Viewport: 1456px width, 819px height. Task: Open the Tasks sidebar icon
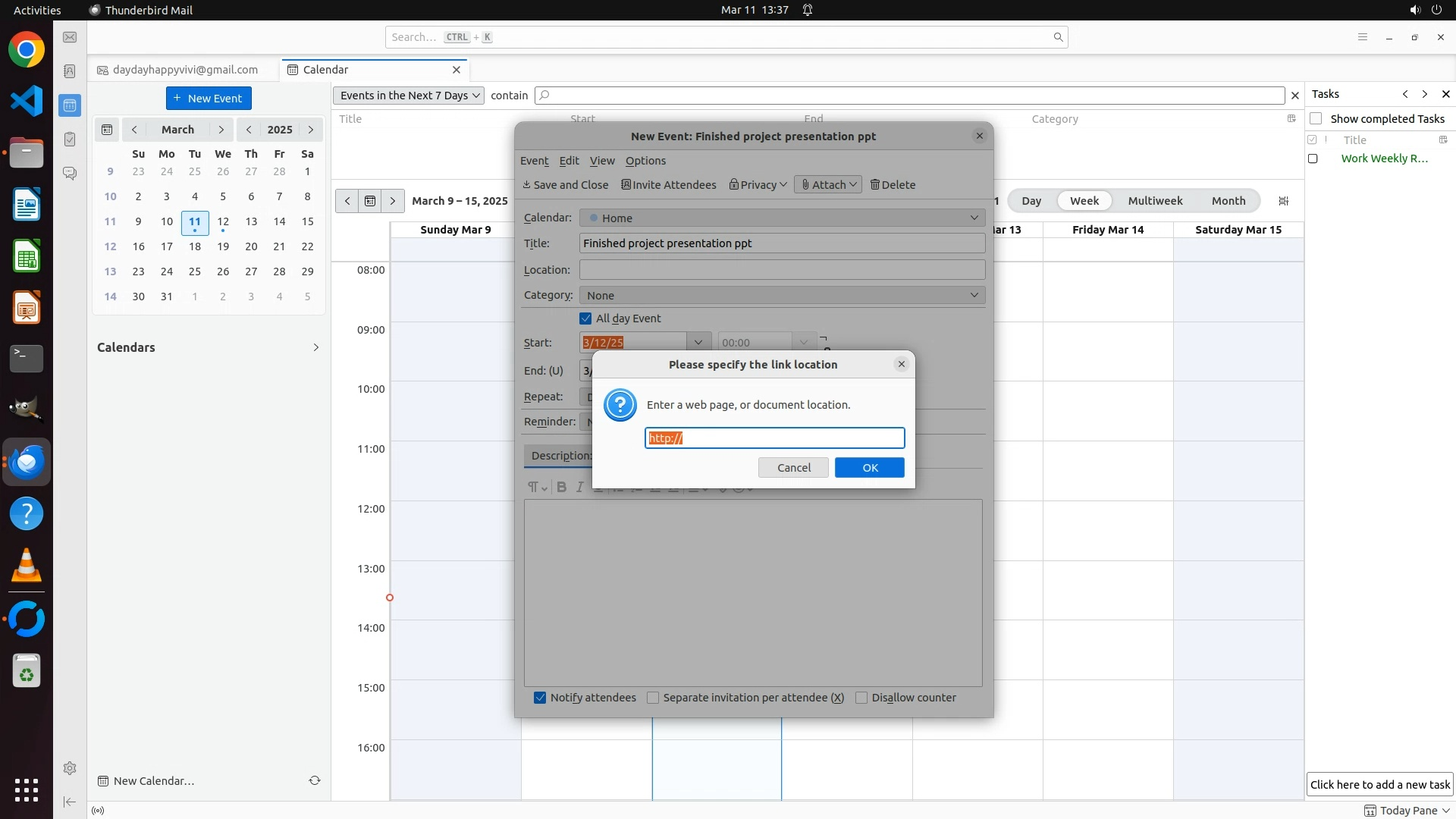tap(70, 140)
